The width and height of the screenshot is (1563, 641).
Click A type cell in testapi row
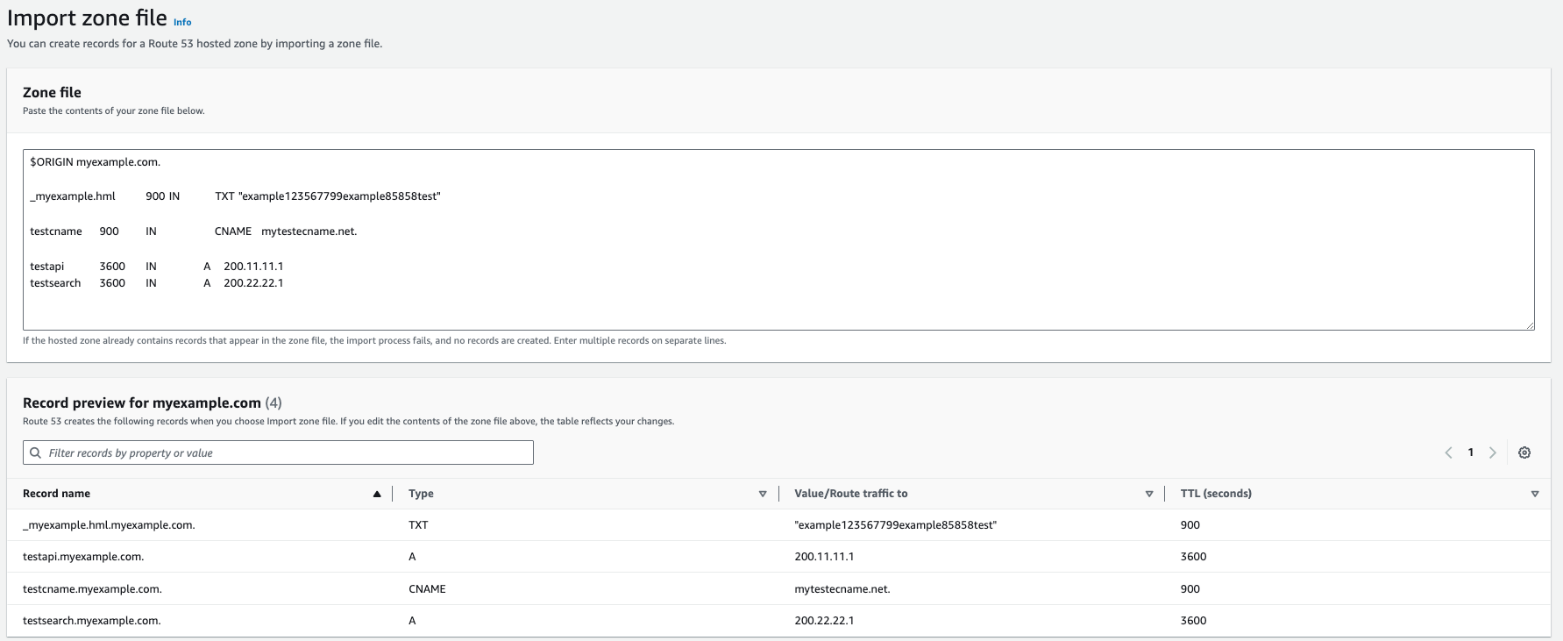[412, 557]
